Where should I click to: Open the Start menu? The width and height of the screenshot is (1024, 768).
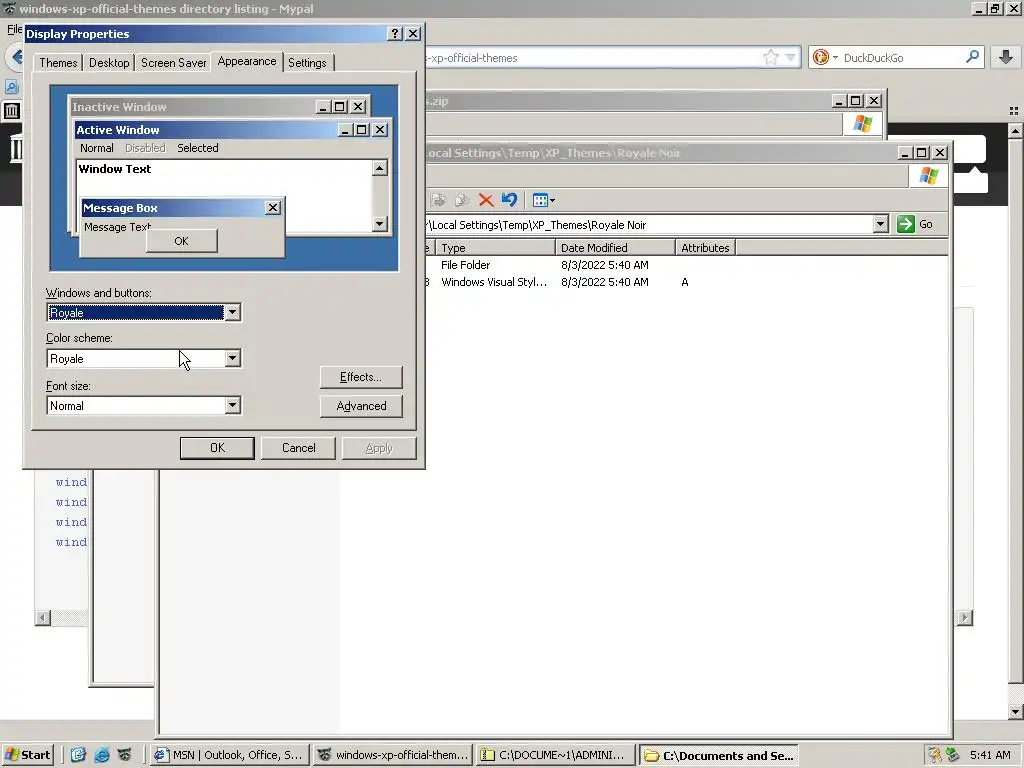[x=27, y=755]
